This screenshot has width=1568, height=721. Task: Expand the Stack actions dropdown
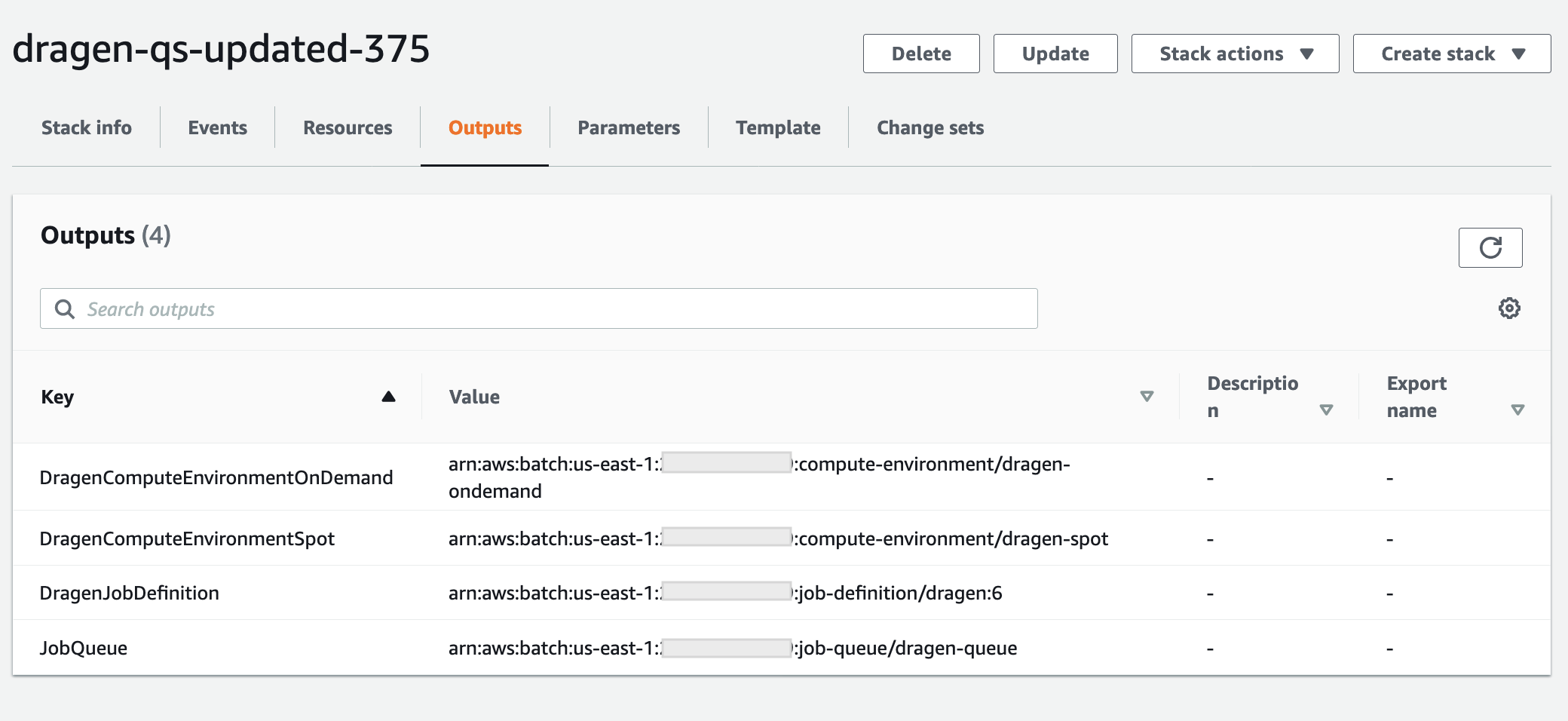coord(1235,54)
